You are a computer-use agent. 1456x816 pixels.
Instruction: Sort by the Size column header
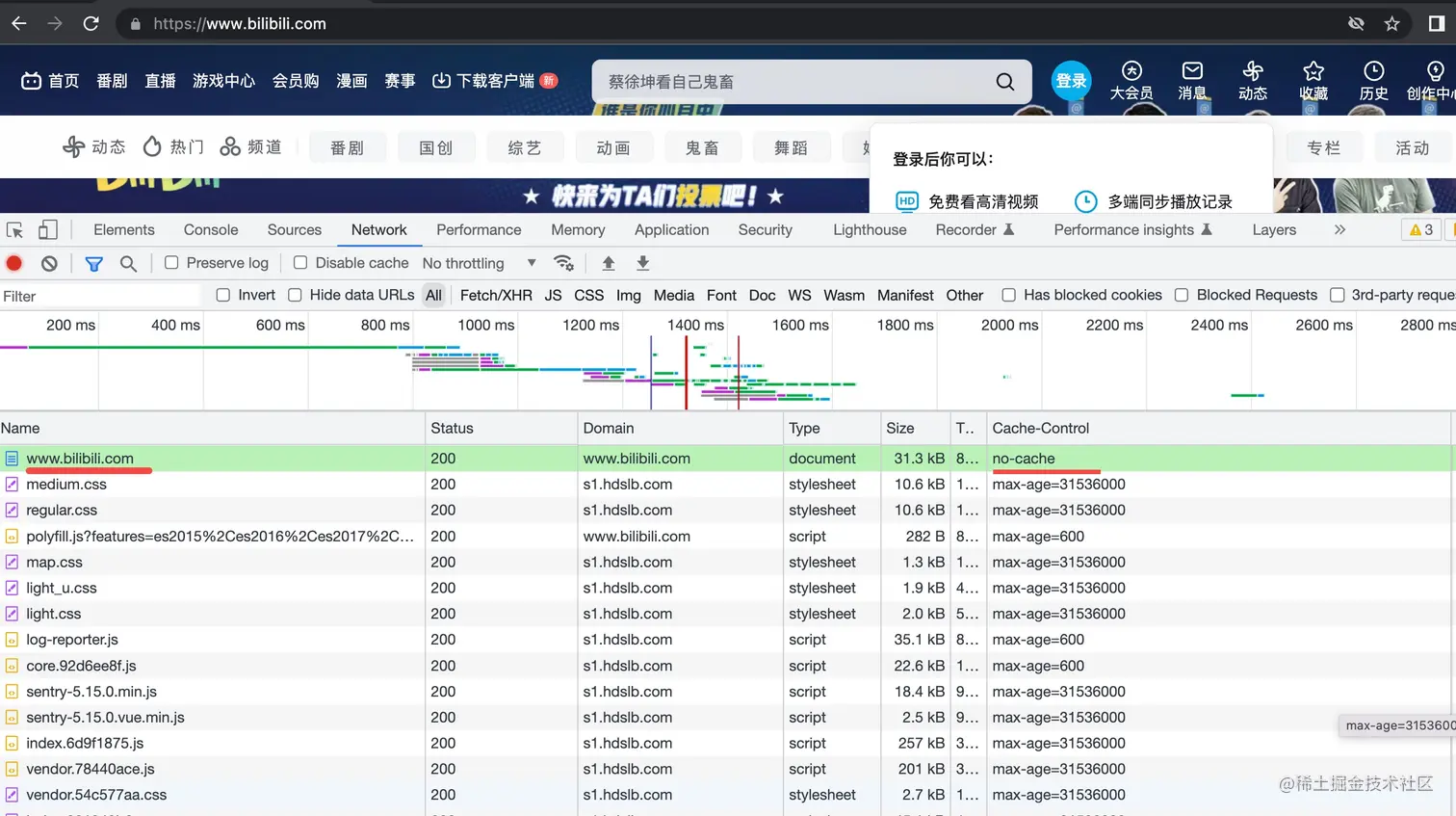pos(916,428)
